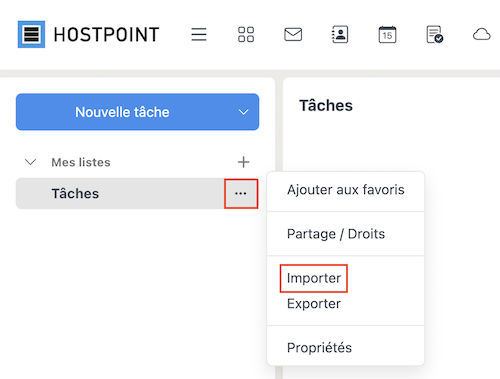Choose Ajouter aux favoris menu entry

coord(346,190)
